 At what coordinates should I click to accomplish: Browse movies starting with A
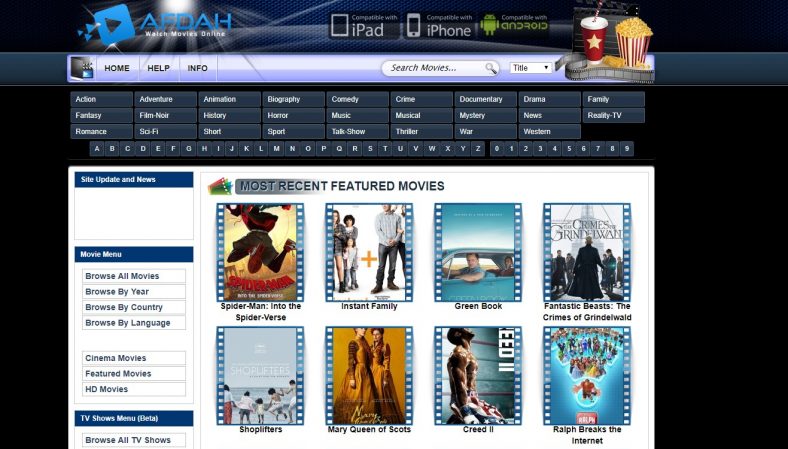click(97, 149)
